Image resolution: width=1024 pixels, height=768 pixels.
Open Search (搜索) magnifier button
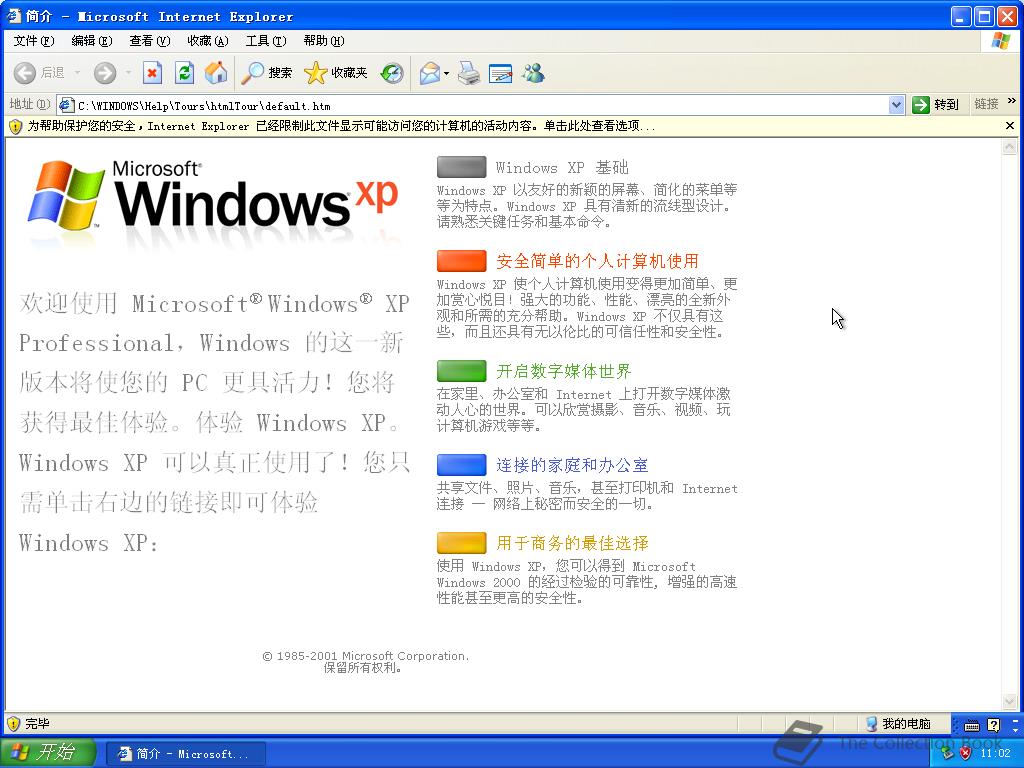pos(266,72)
